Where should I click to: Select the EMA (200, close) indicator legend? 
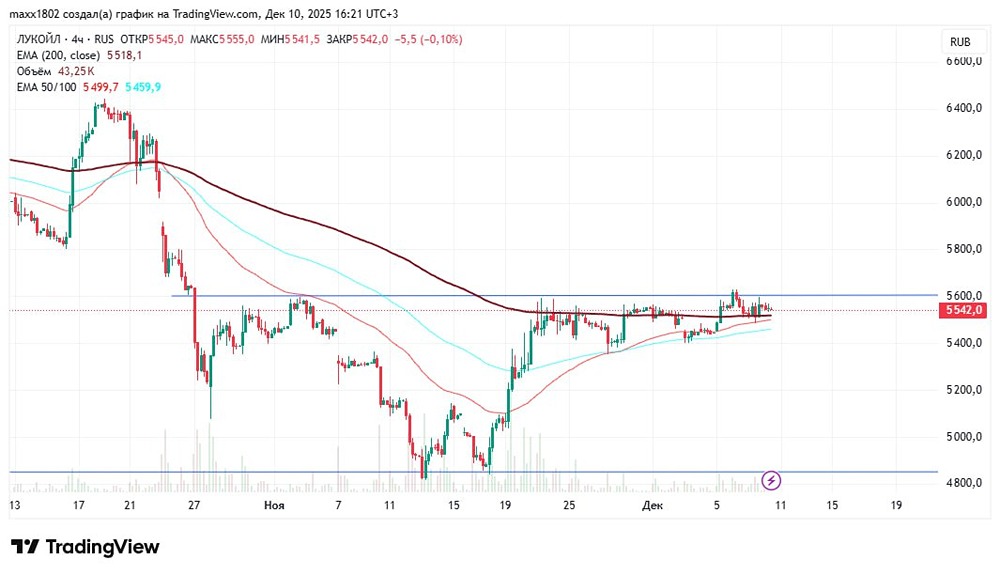pyautogui.click(x=56, y=55)
